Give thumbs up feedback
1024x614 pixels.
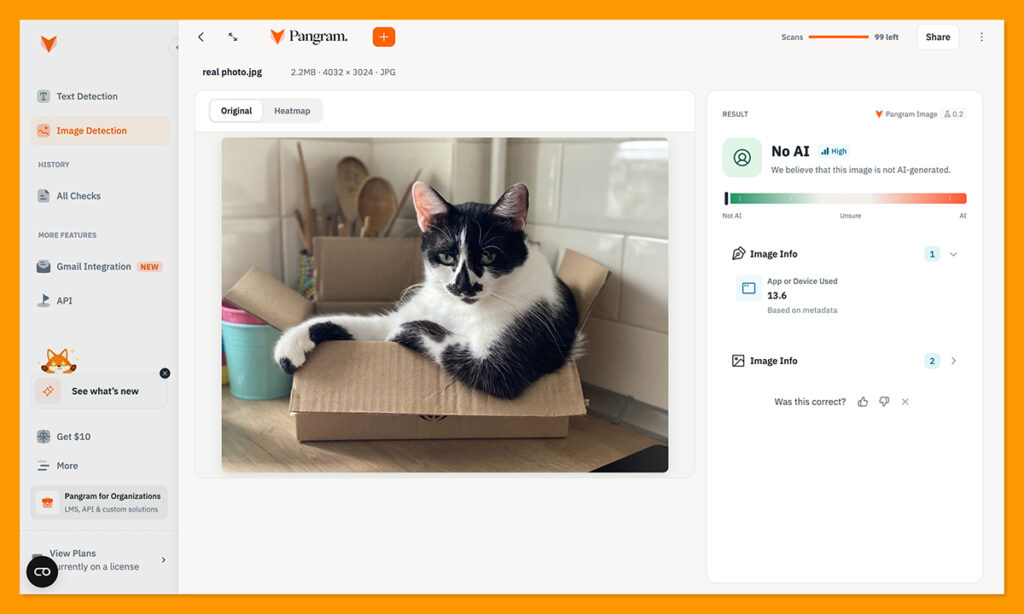(863, 402)
